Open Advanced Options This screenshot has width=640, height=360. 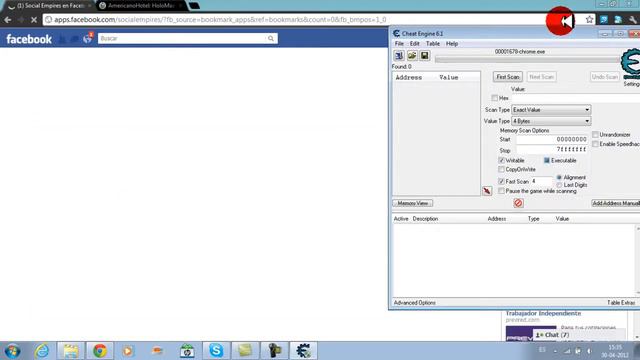point(414,303)
